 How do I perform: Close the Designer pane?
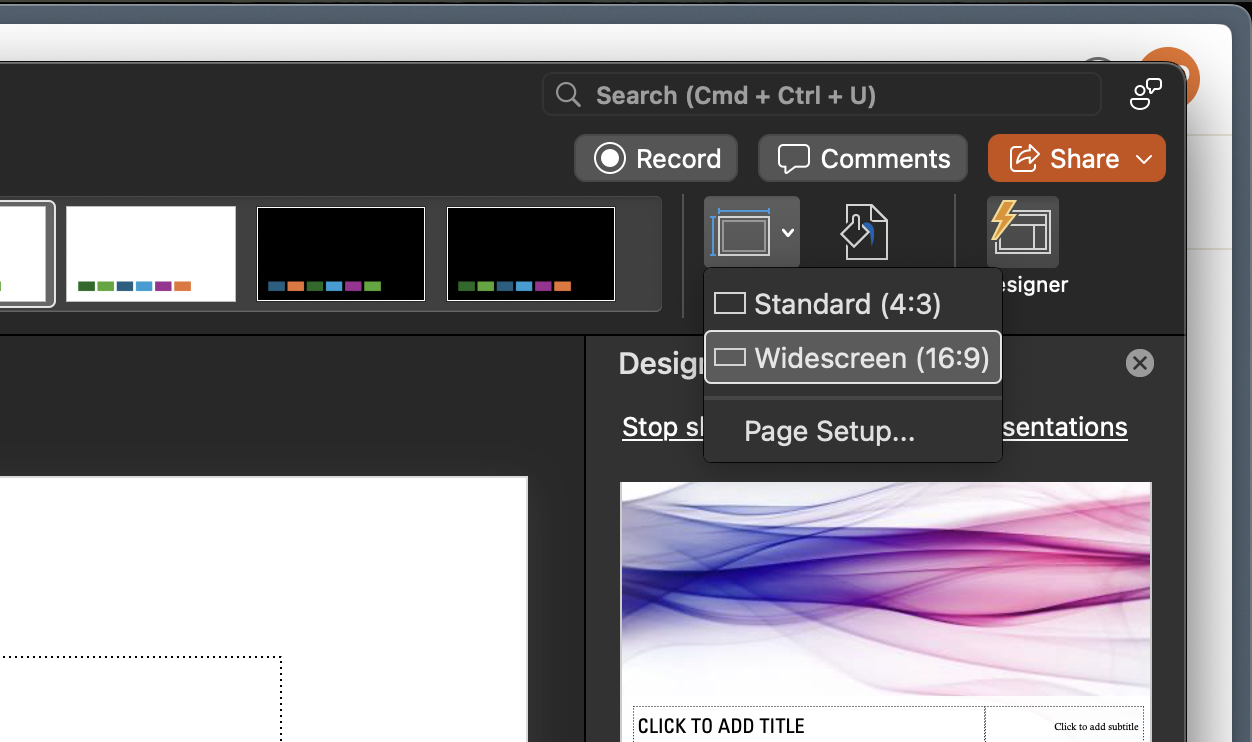click(1139, 363)
